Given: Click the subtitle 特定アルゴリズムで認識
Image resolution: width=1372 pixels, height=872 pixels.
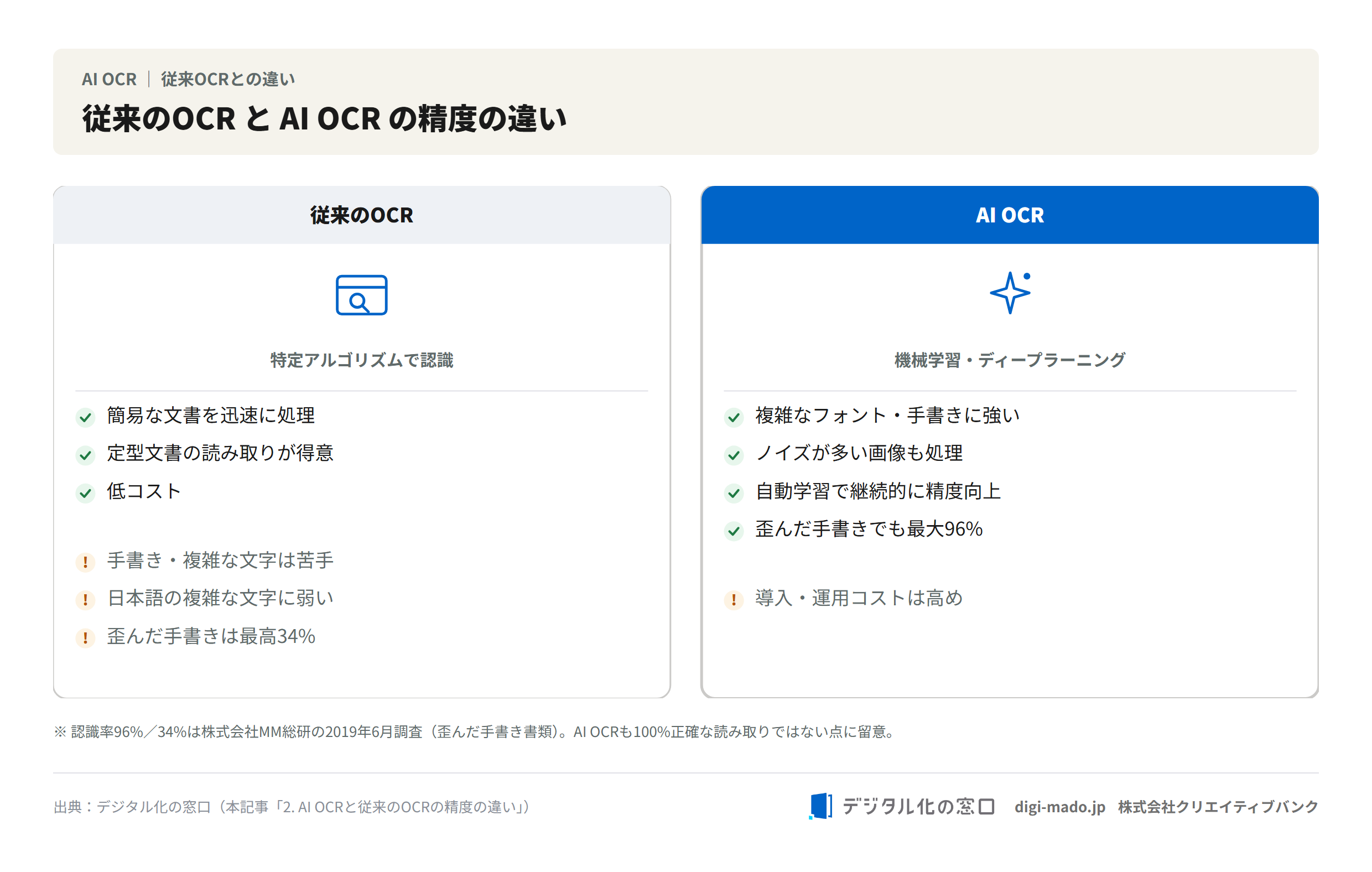Looking at the screenshot, I should (x=362, y=360).
